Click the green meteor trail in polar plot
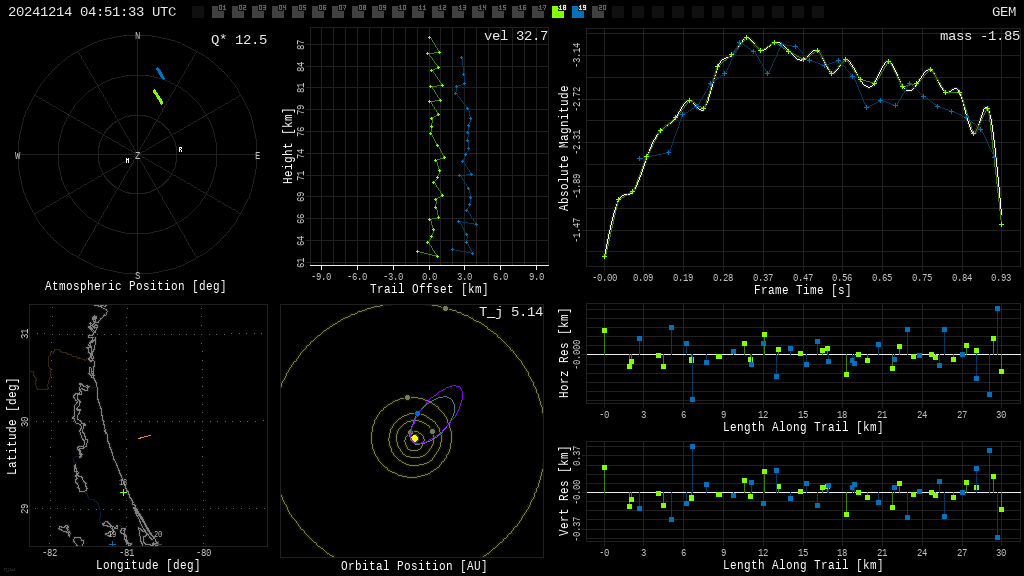 [158, 97]
